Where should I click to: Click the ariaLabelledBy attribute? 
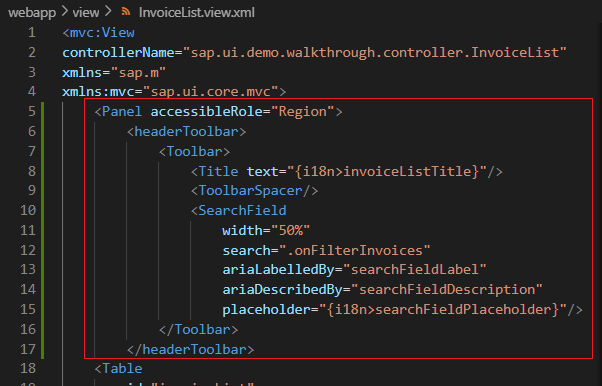tap(278, 269)
